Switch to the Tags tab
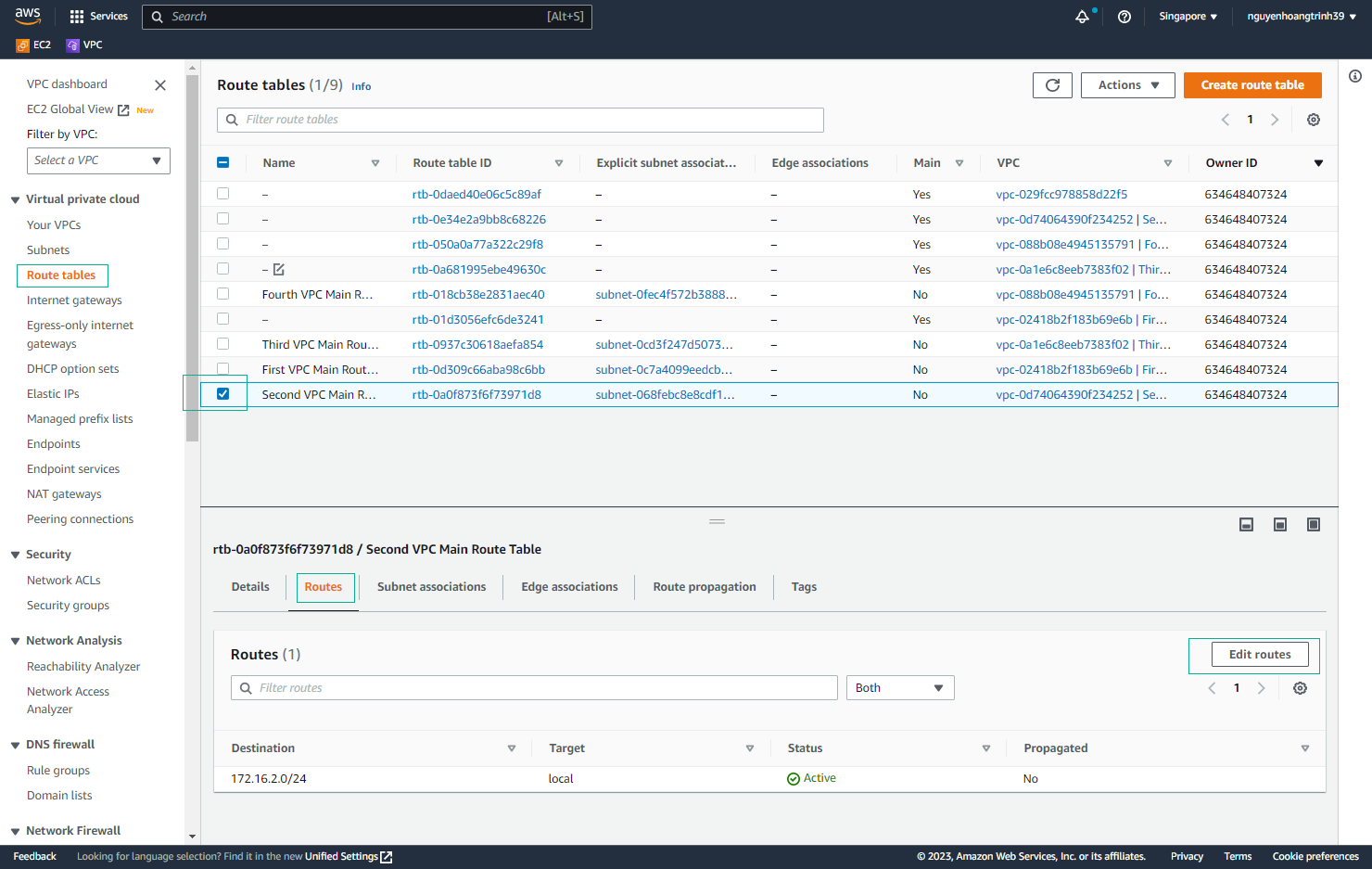 [804, 587]
